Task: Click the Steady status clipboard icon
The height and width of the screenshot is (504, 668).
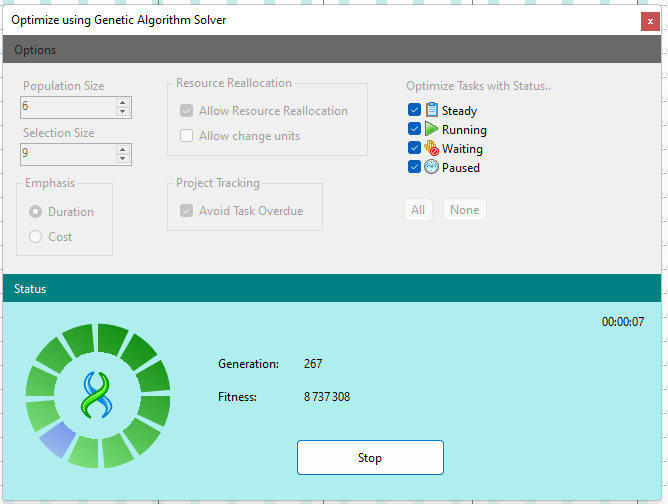Action: click(432, 111)
